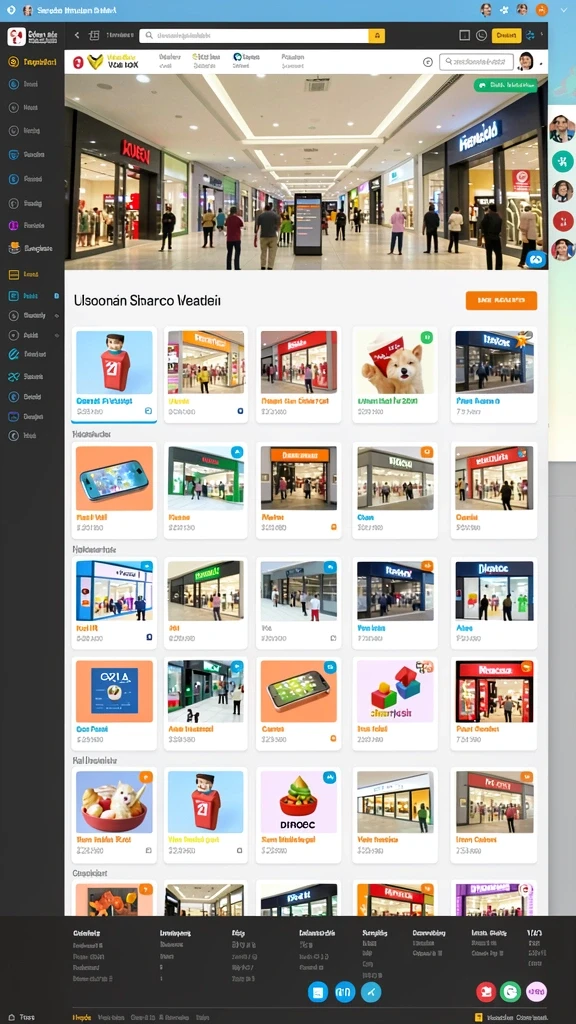
Task: Select the purple icon in the left sidebar
Action: click(x=13, y=225)
